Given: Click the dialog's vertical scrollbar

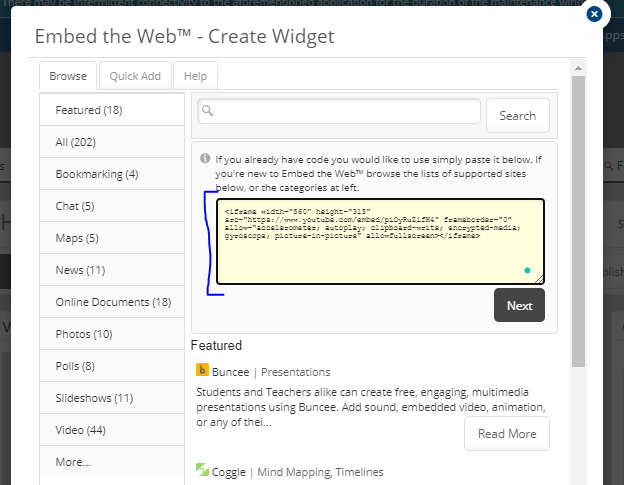Looking at the screenshot, I should coord(577,220).
